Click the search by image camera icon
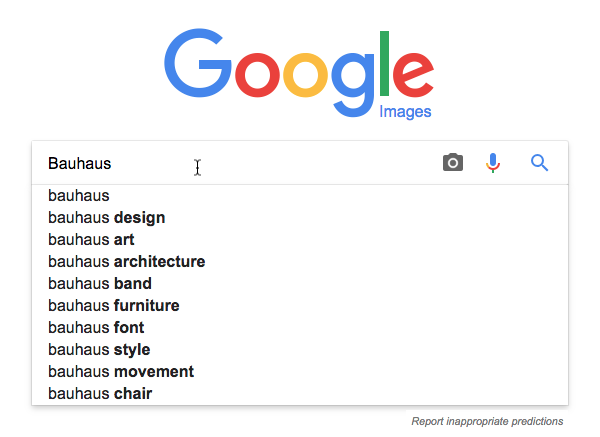The image size is (600, 437). (453, 163)
